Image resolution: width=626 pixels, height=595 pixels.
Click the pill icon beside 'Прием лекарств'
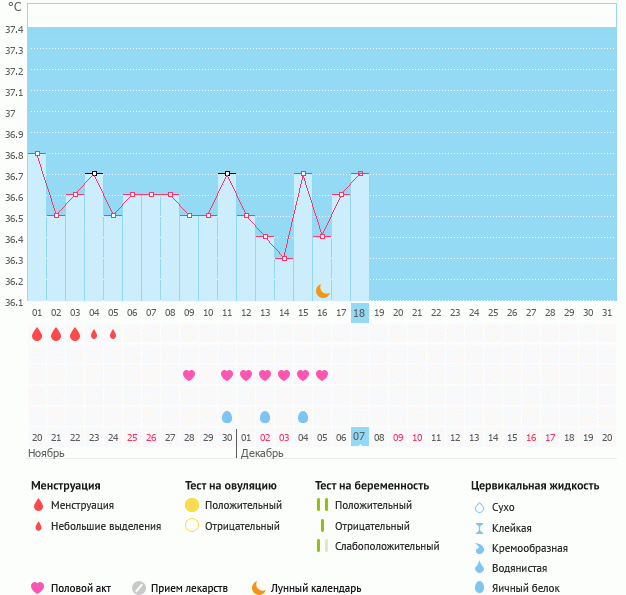coord(139,588)
